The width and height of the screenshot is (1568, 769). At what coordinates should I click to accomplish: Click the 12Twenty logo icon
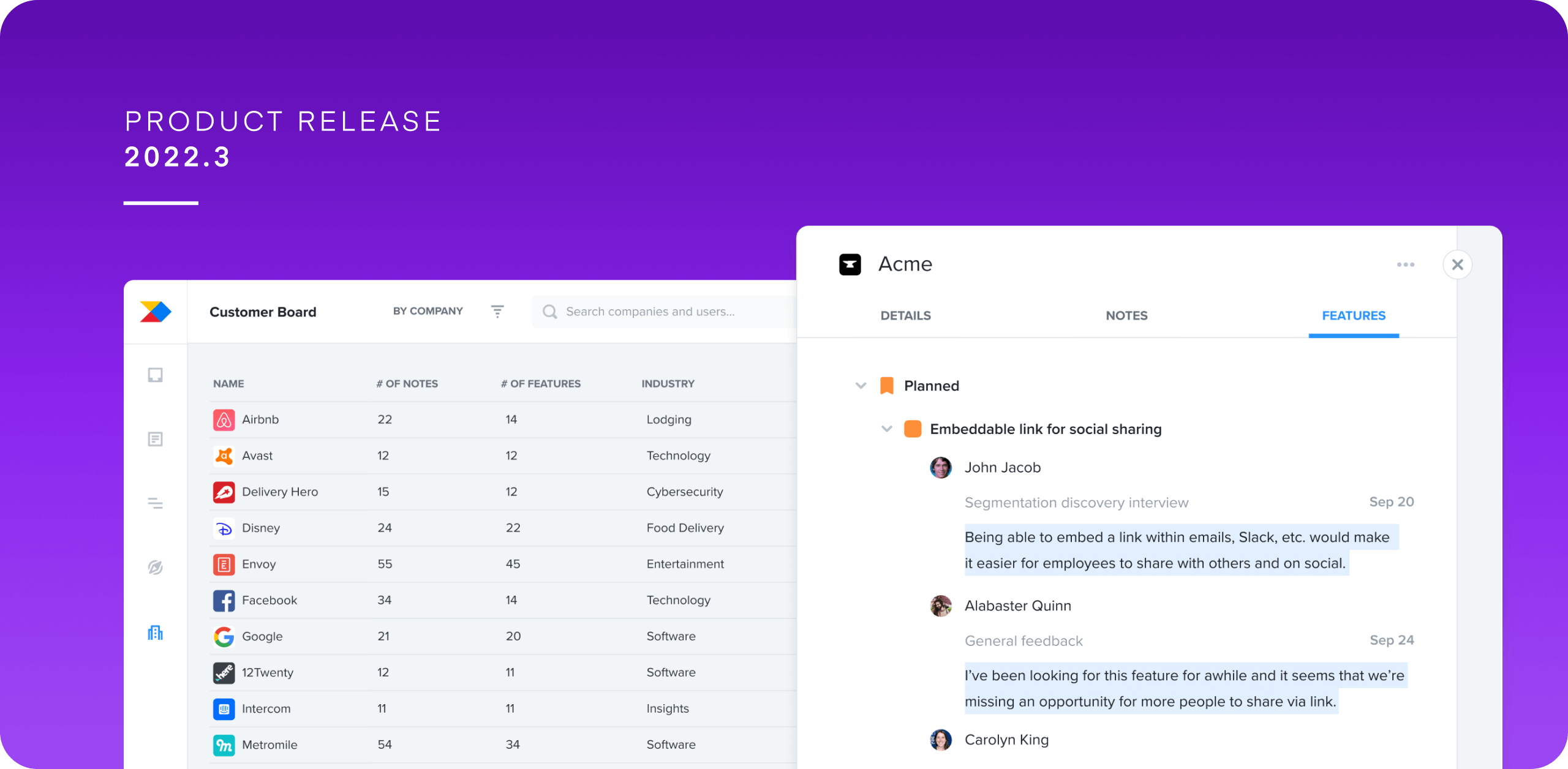click(x=224, y=673)
